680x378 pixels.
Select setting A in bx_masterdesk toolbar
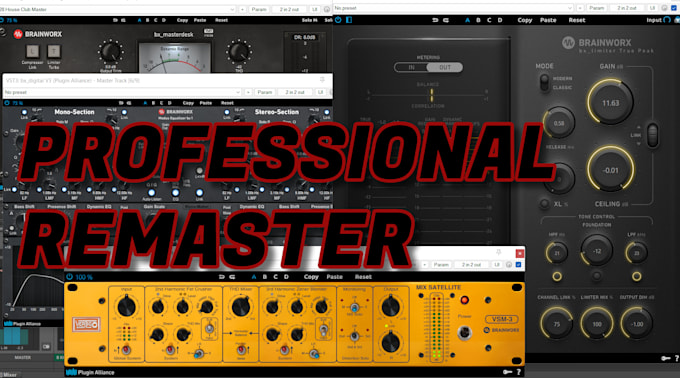coord(139,20)
